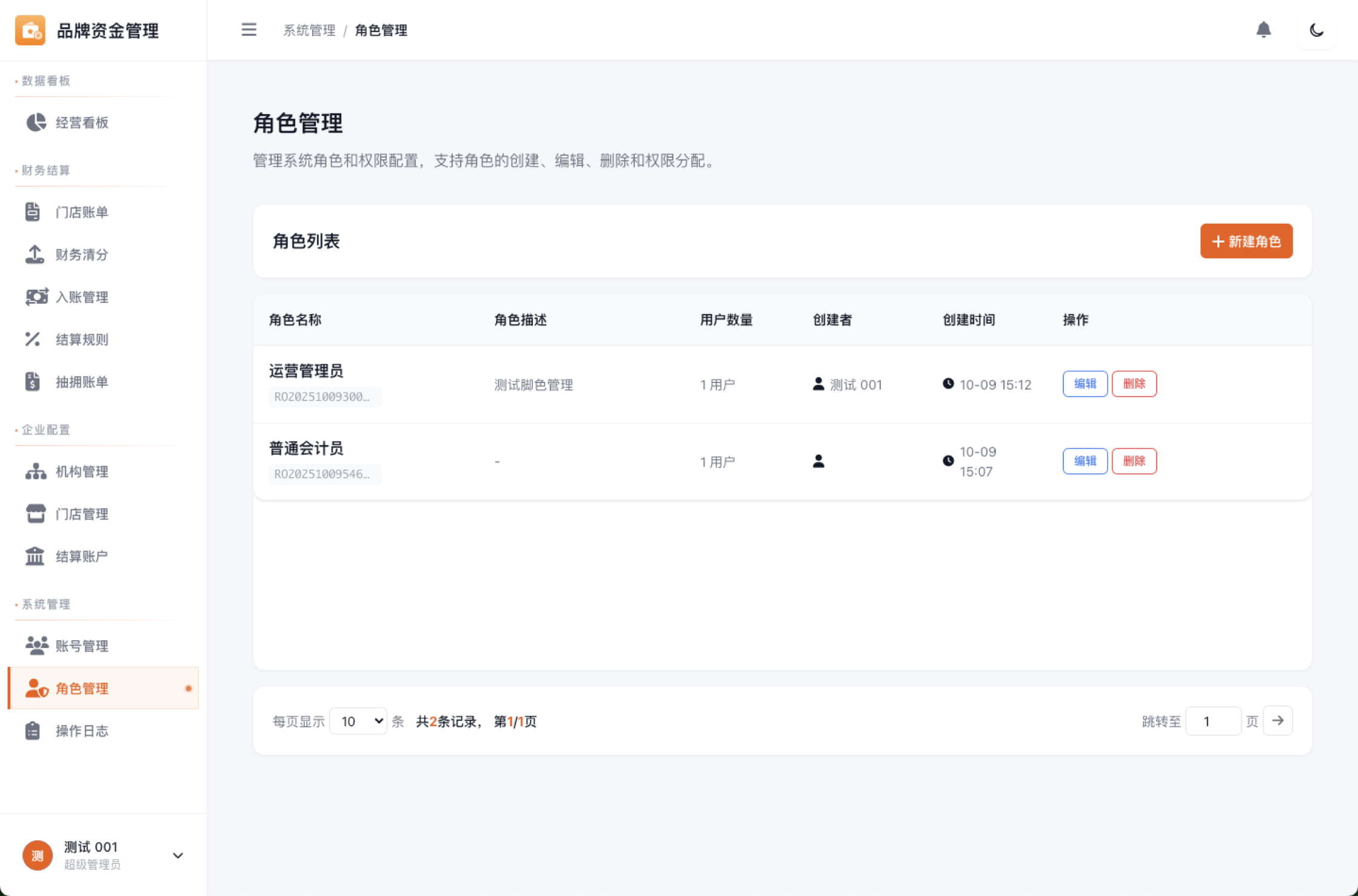Open 门店账单 in the sidebar
Screen dimensions: 1358x896
tap(82, 212)
